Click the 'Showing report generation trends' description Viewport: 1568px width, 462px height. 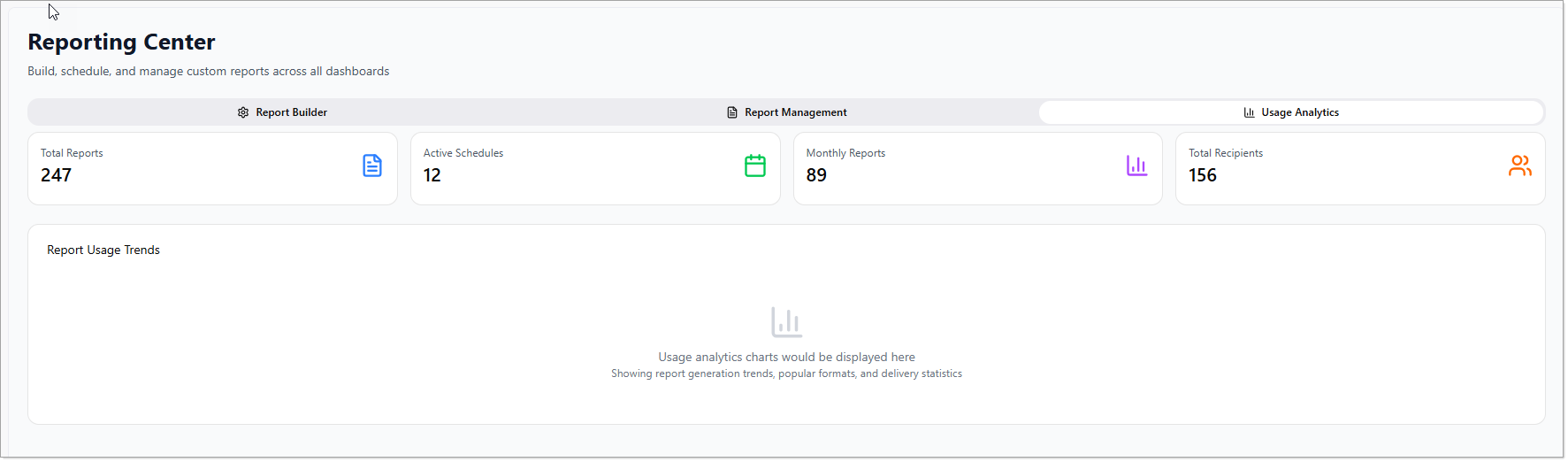pos(786,374)
